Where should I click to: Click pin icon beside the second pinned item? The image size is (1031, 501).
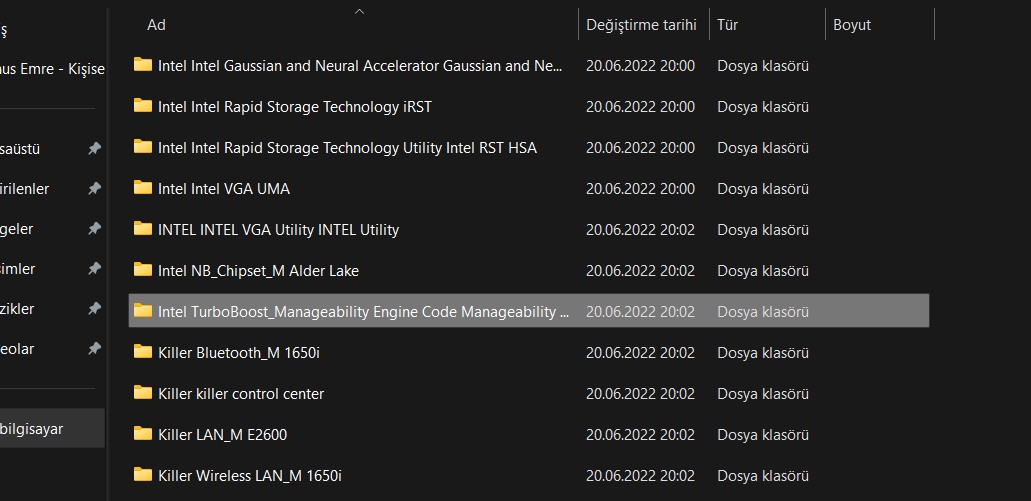click(94, 189)
